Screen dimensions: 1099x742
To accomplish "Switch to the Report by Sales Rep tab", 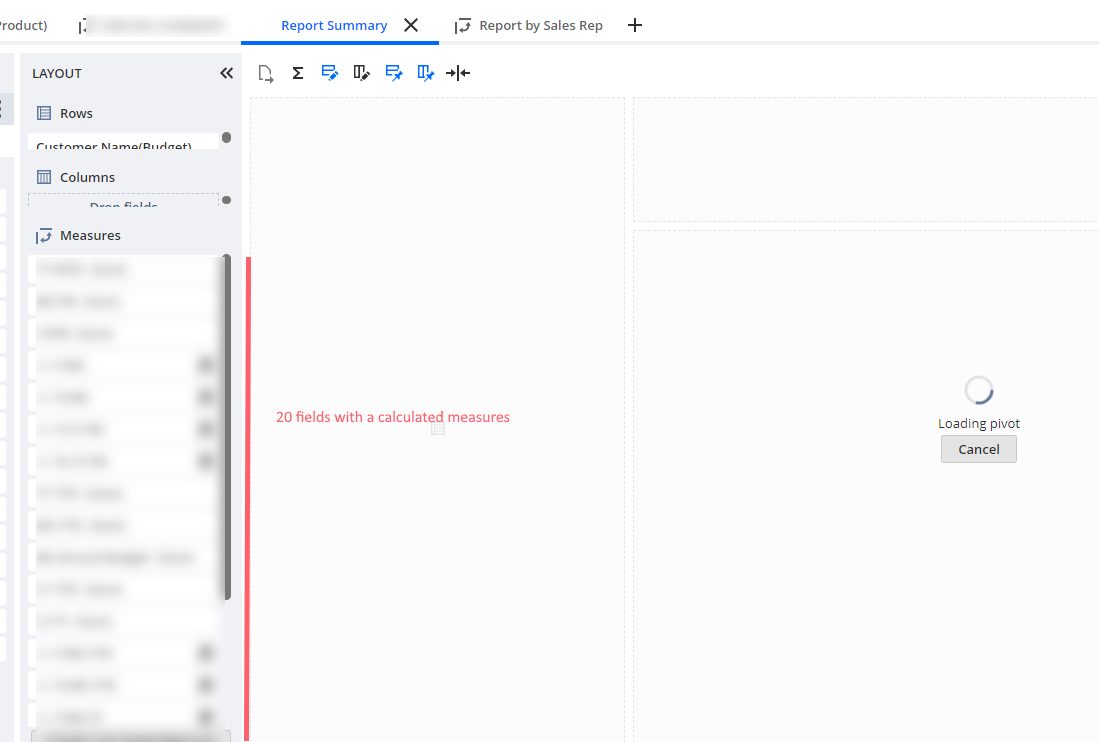I will point(528,25).
